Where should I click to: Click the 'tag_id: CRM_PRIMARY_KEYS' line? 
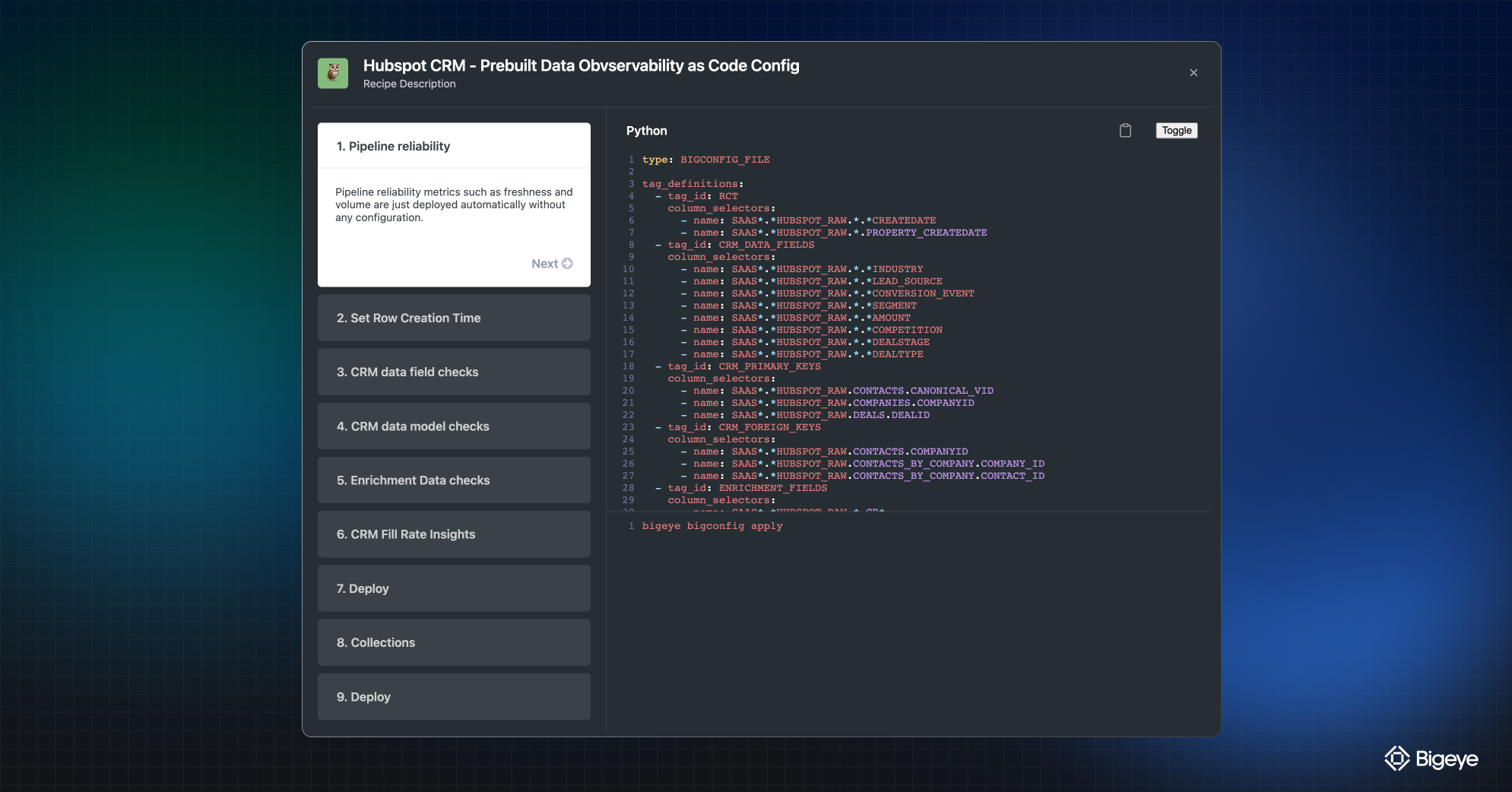(x=738, y=366)
